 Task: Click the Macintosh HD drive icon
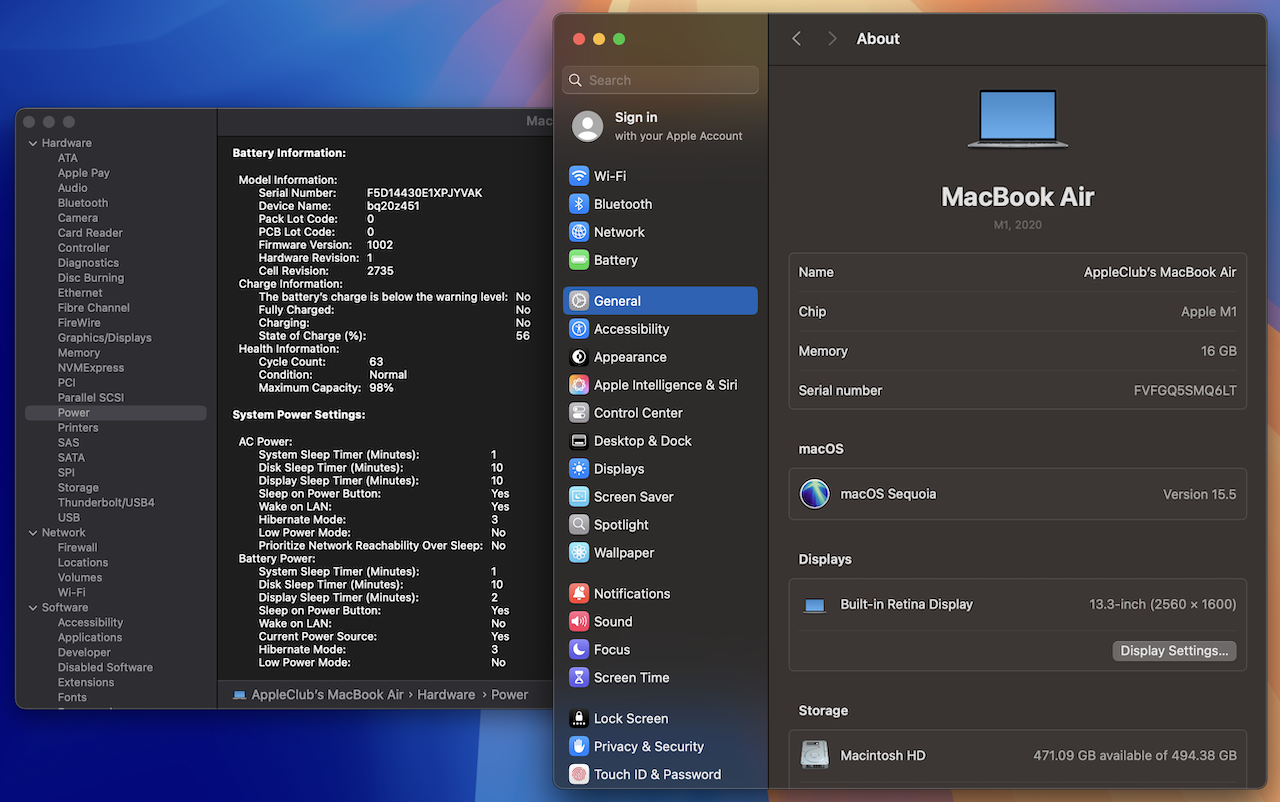tap(815, 755)
